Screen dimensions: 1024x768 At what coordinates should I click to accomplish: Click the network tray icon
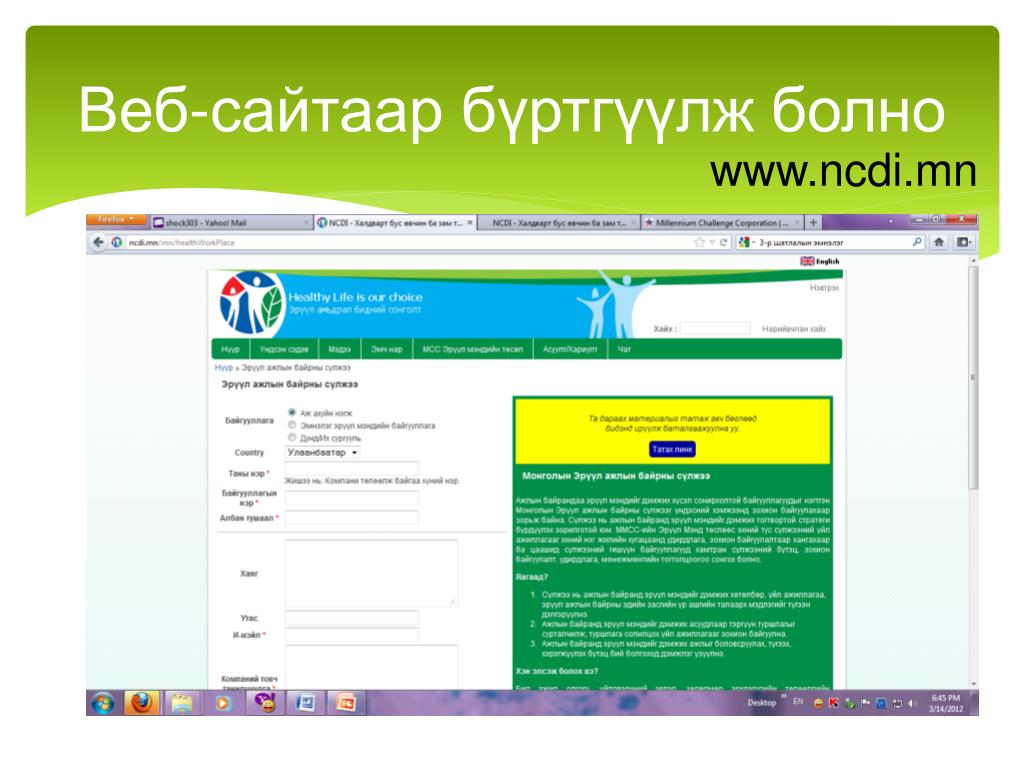[897, 703]
